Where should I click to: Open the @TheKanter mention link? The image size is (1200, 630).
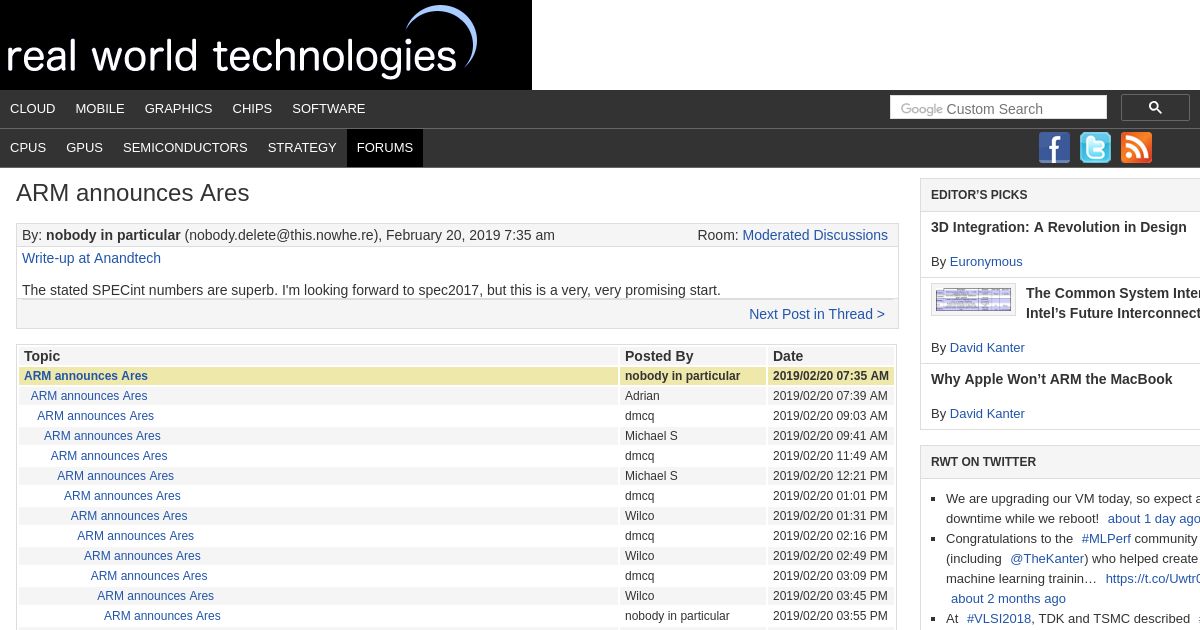[1047, 559]
